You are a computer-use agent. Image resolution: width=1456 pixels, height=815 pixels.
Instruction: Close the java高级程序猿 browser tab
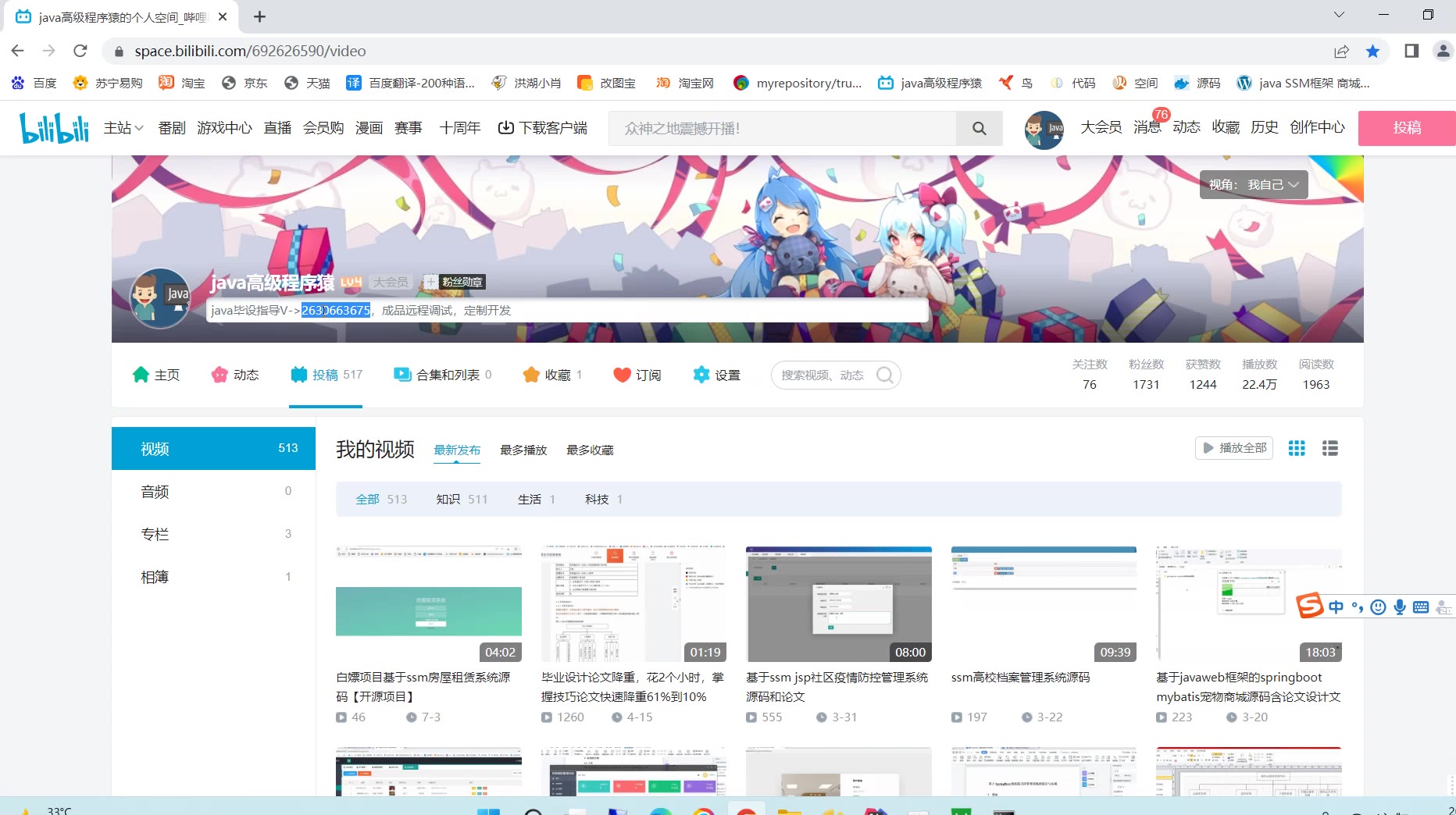point(223,16)
